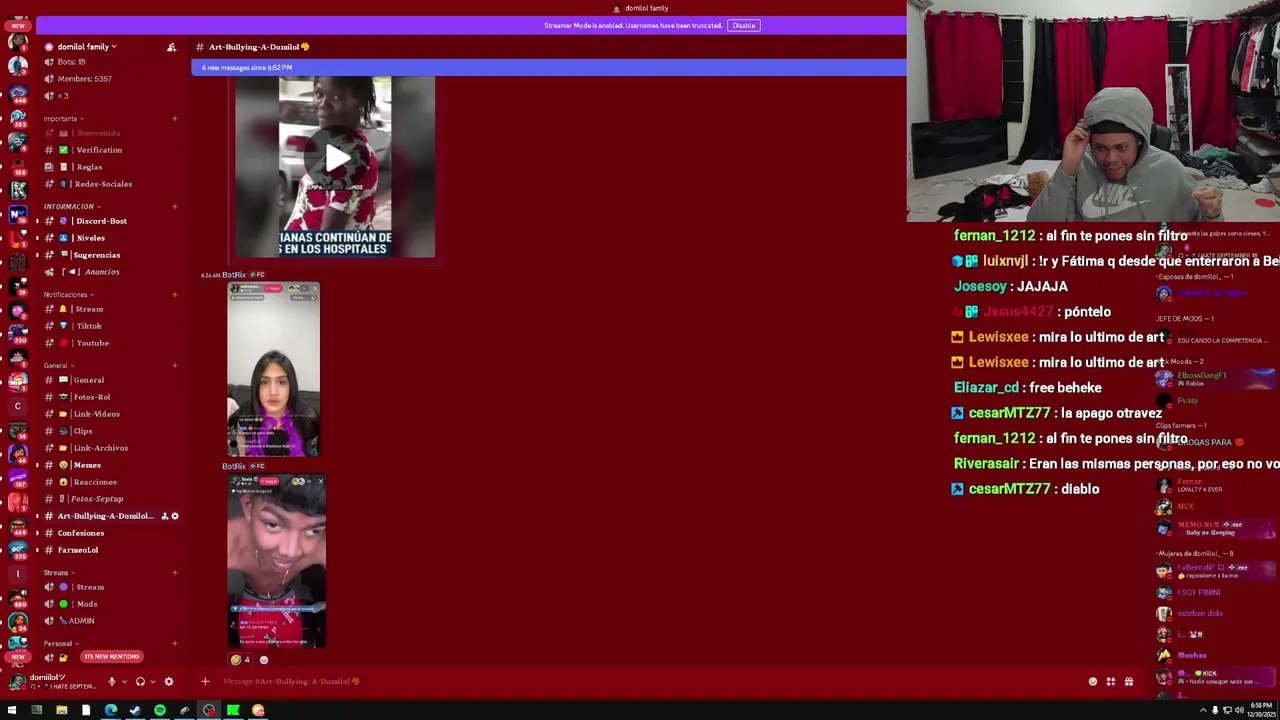Collapse the General category
1280x720 pixels.
(57, 366)
